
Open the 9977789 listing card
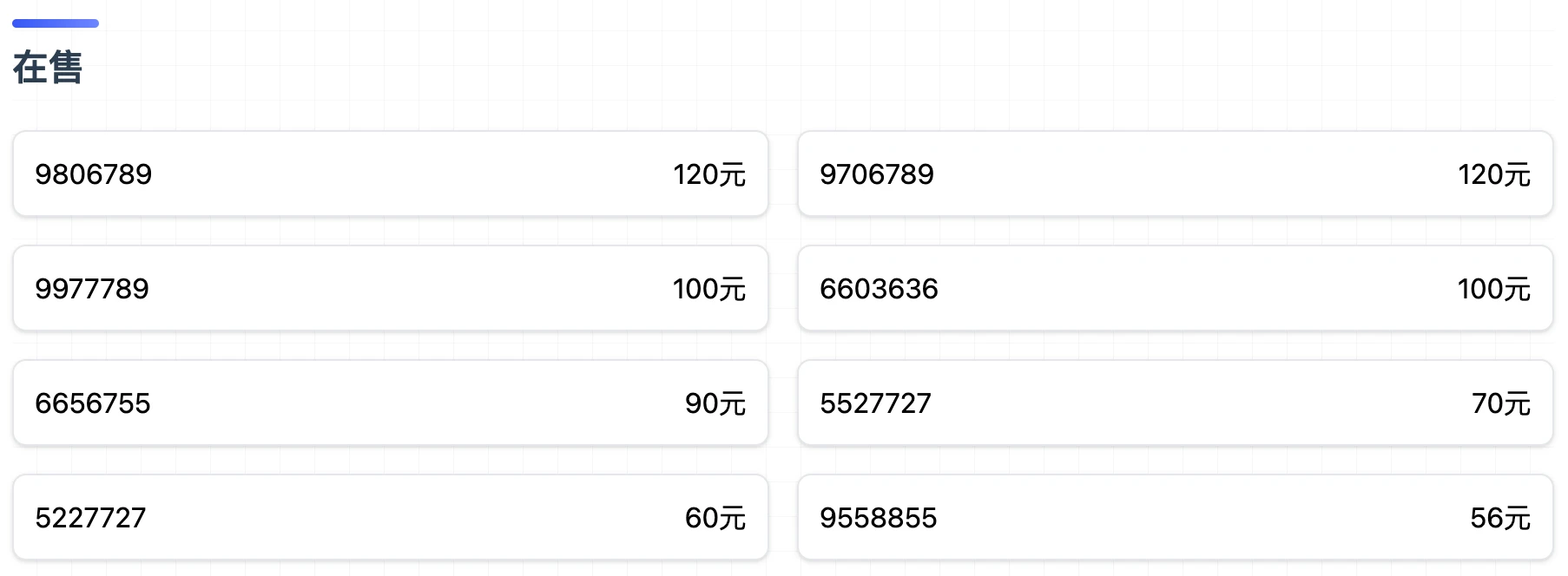(391, 288)
